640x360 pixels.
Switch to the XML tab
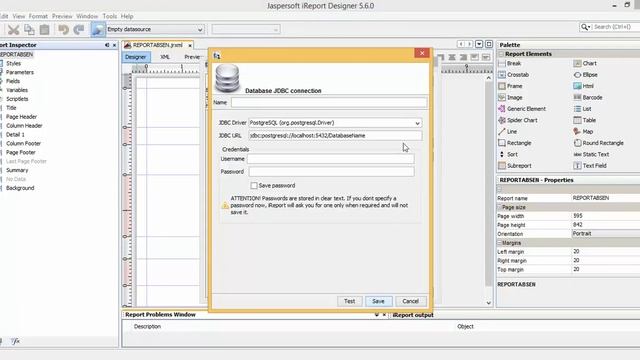(165, 57)
